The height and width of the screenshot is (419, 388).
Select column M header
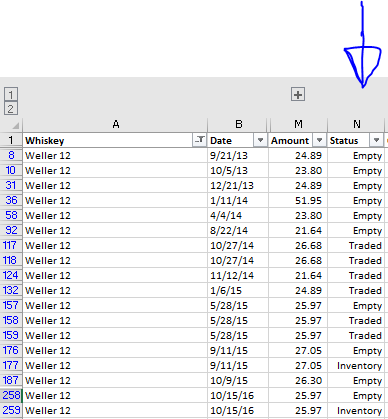298,125
